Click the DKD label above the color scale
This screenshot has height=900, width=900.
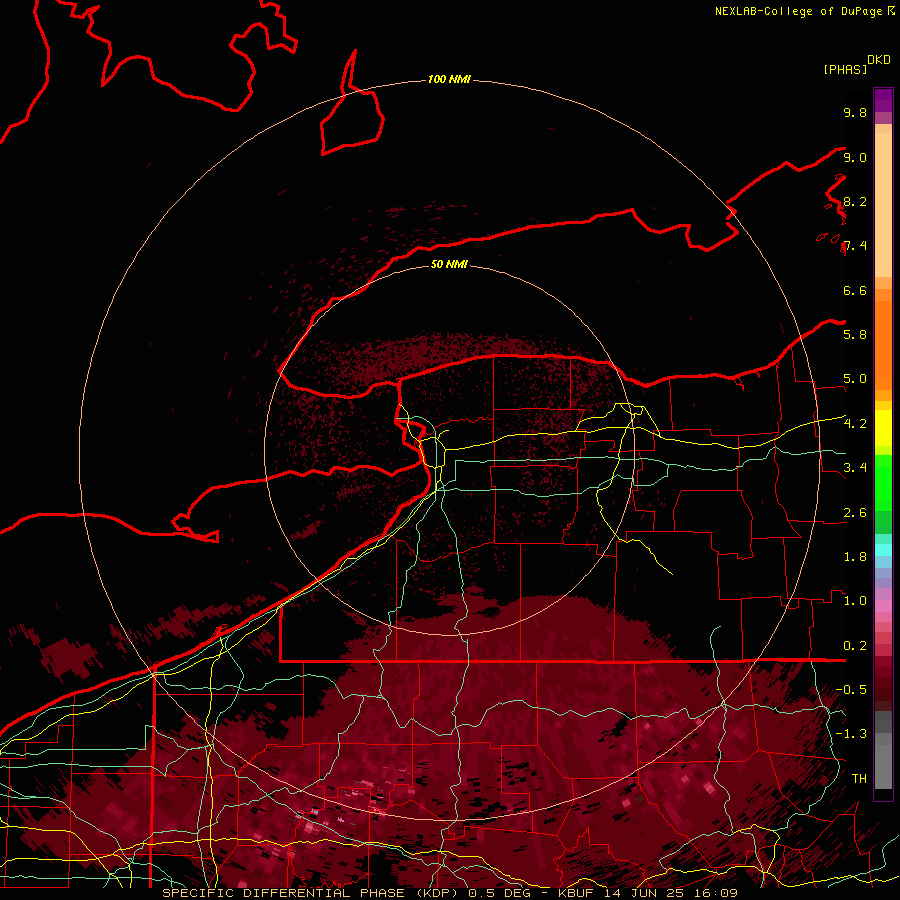(x=879, y=60)
